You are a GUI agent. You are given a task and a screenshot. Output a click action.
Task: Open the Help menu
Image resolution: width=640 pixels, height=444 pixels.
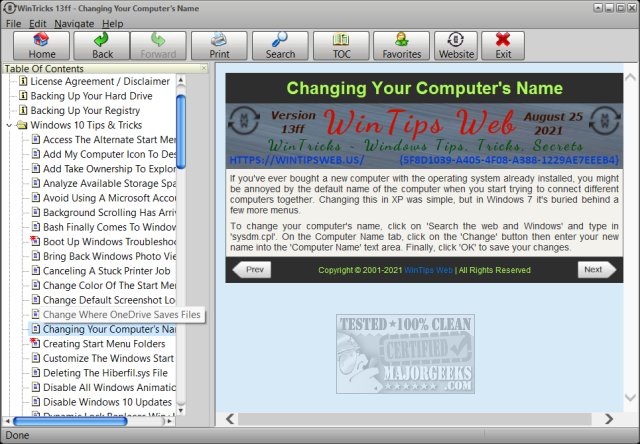point(112,24)
